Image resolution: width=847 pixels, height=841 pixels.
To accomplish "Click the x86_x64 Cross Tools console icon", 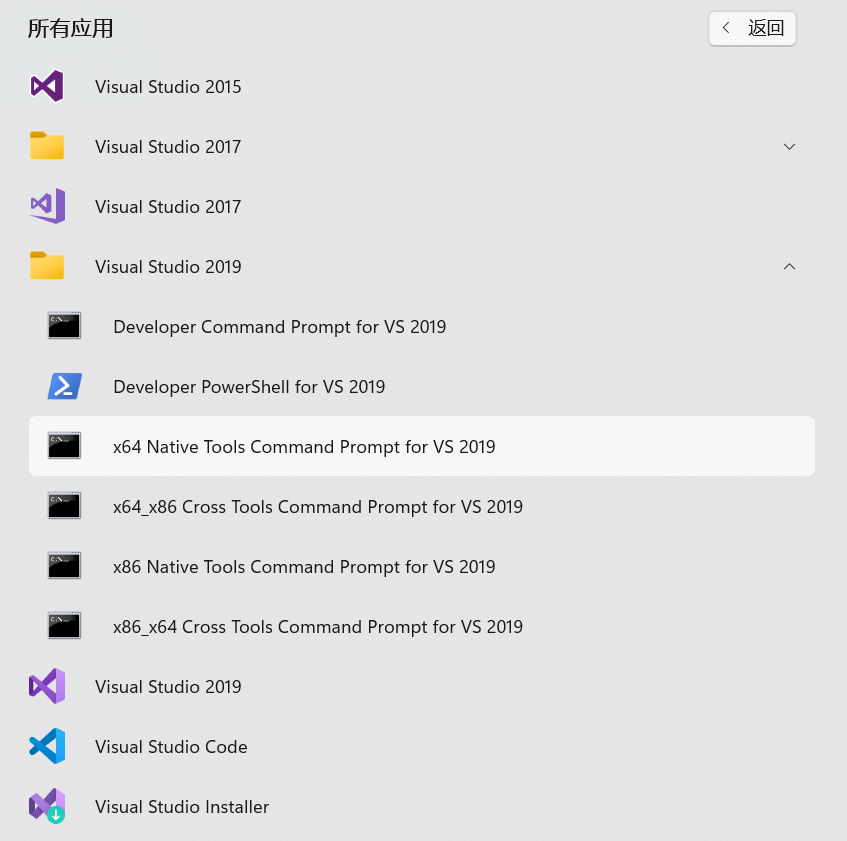I will pos(65,627).
